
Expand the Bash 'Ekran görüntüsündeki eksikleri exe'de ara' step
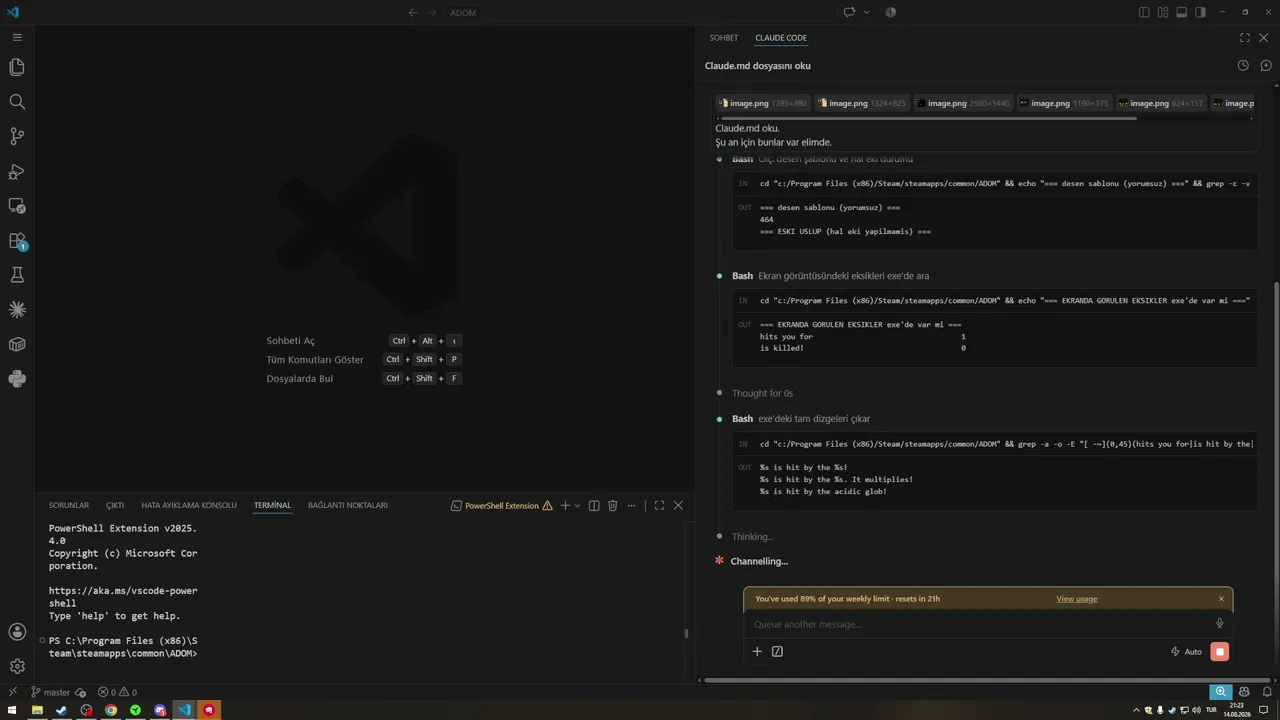tap(830, 276)
